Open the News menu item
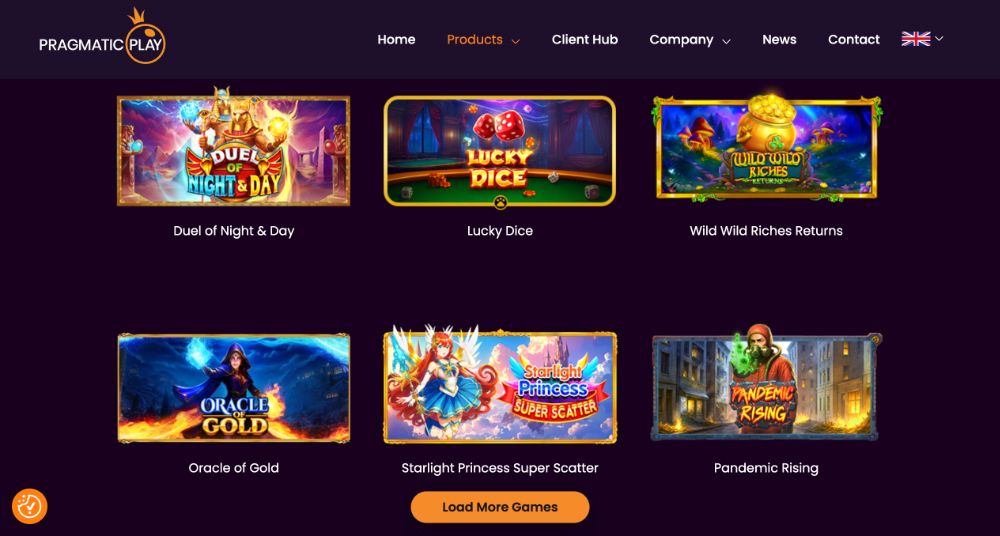The image size is (1000, 536). pyautogui.click(x=779, y=40)
